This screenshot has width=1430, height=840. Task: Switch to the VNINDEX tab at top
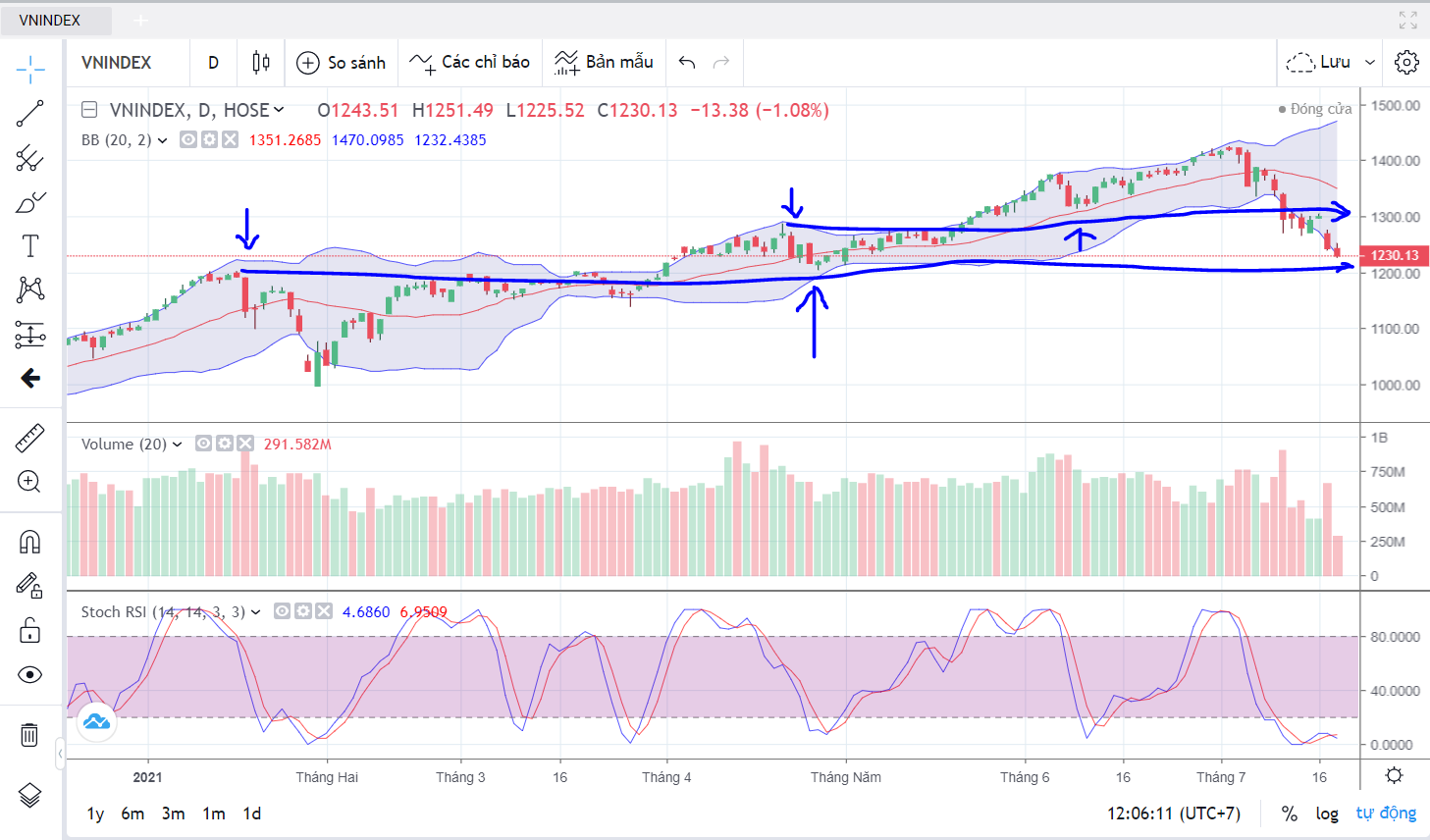[x=50, y=20]
